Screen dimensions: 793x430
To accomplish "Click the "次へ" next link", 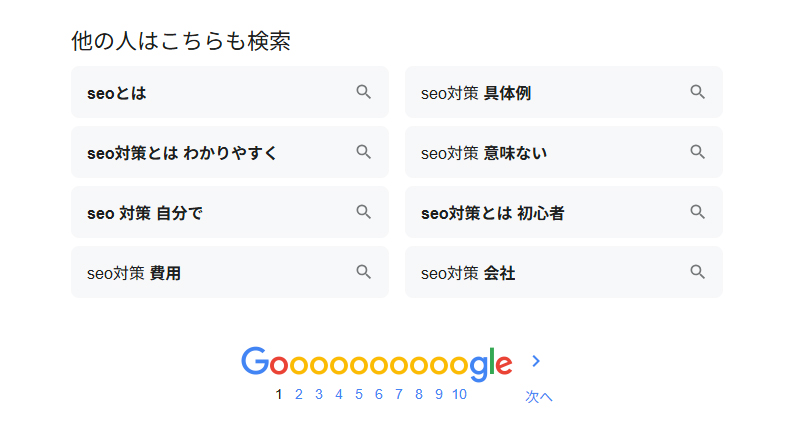I will pos(539,397).
